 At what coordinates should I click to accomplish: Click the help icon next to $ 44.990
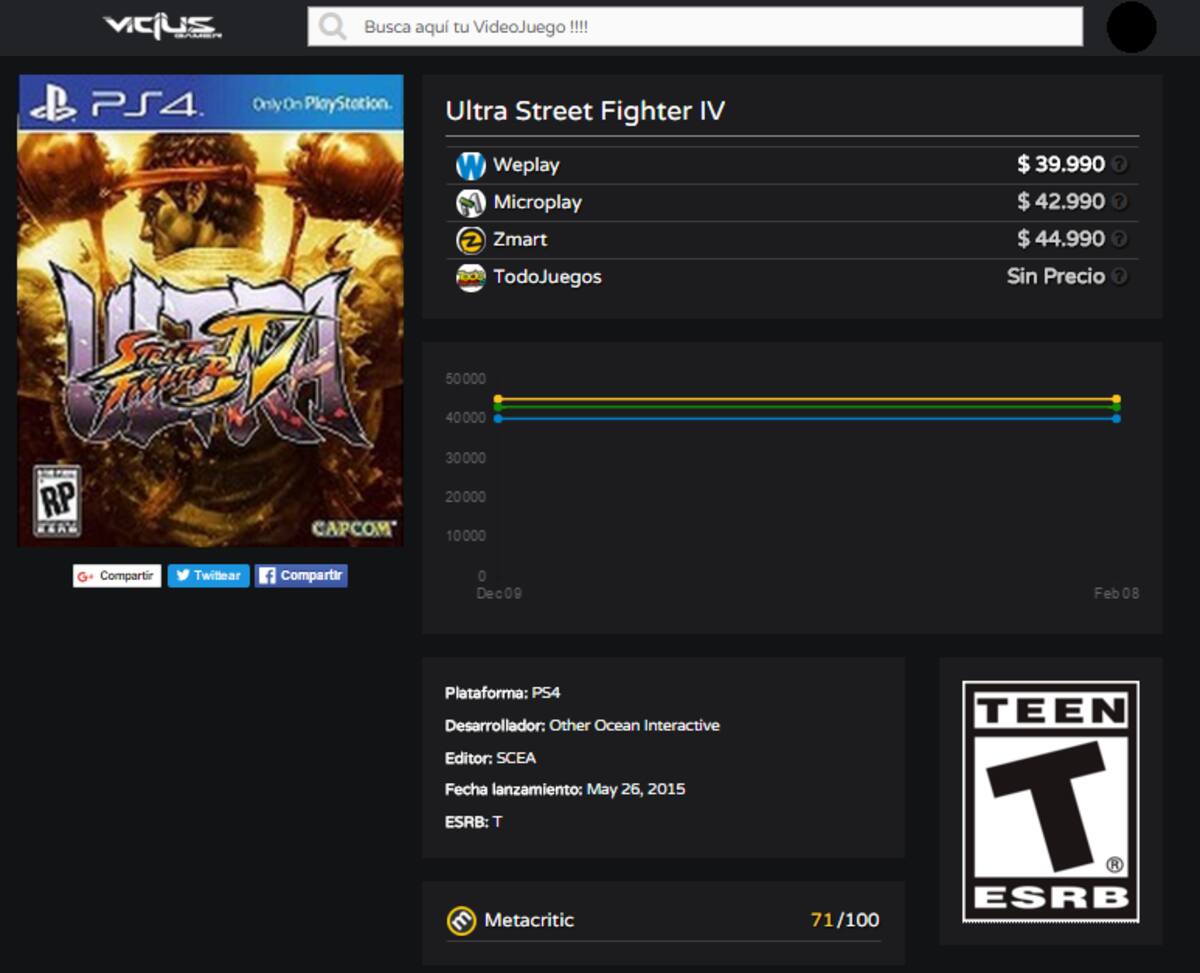[1119, 239]
